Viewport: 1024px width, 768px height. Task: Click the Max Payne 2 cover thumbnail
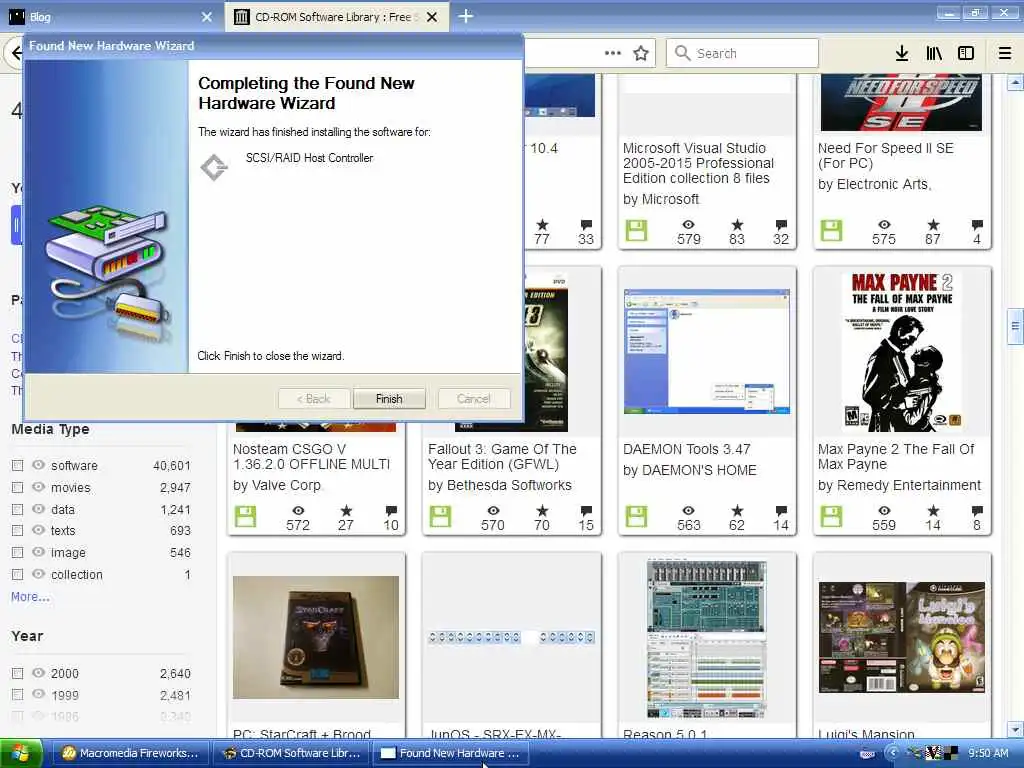click(x=901, y=350)
